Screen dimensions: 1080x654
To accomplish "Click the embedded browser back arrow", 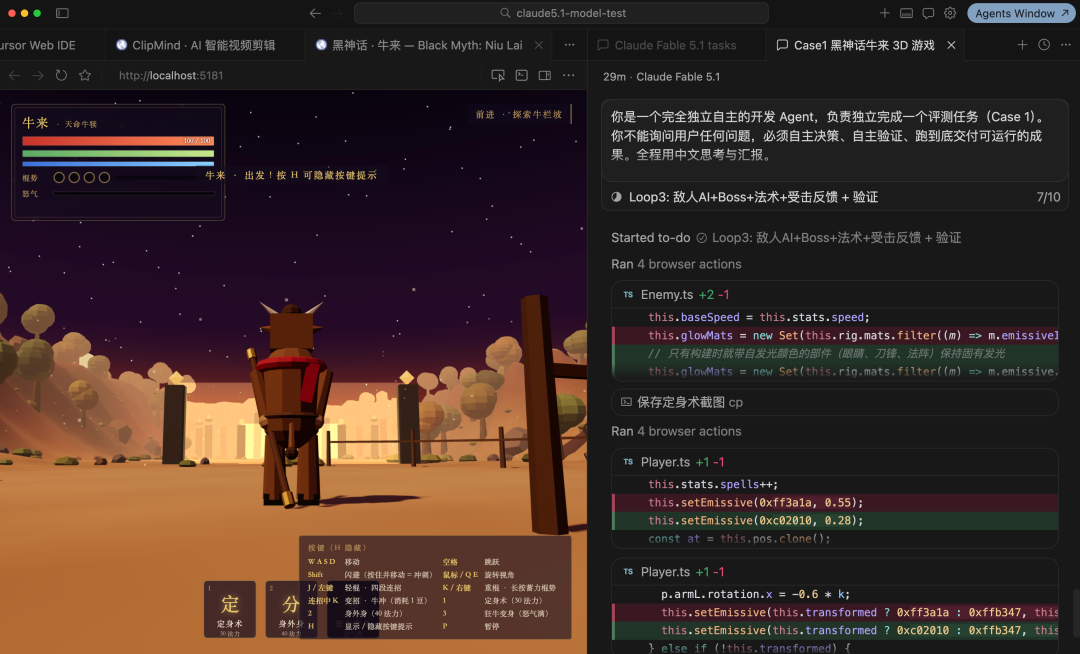I will click(x=14, y=76).
